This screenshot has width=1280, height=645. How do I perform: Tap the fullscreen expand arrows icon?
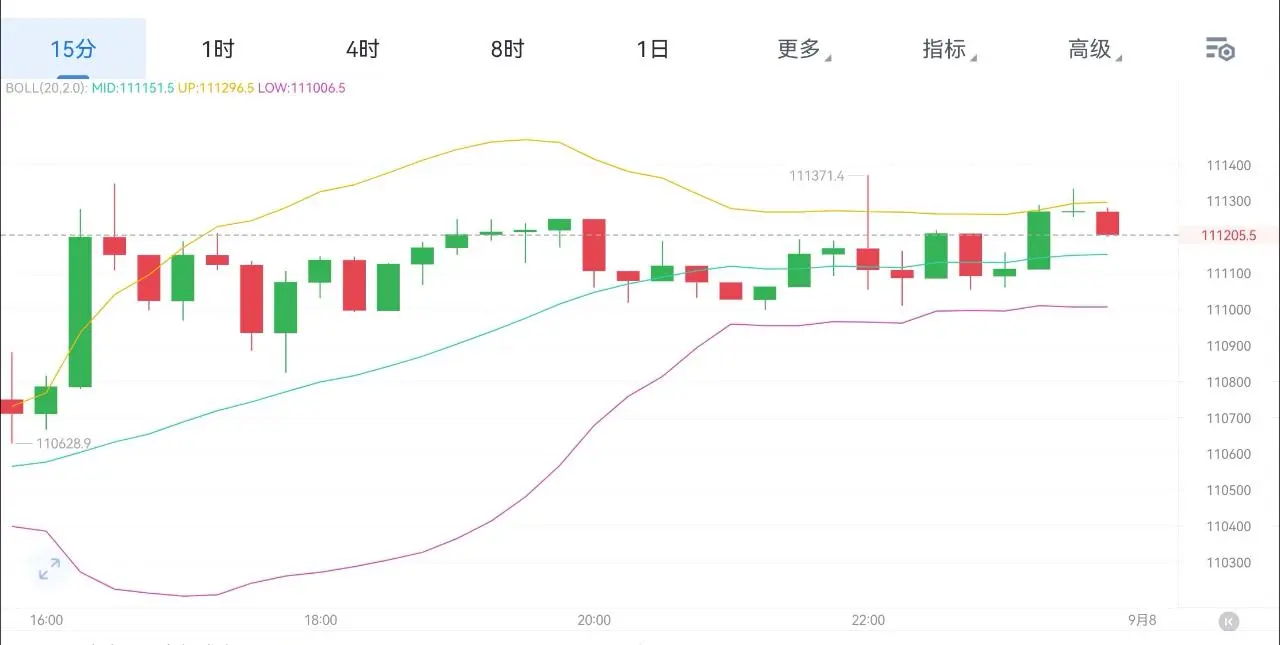coord(49,570)
